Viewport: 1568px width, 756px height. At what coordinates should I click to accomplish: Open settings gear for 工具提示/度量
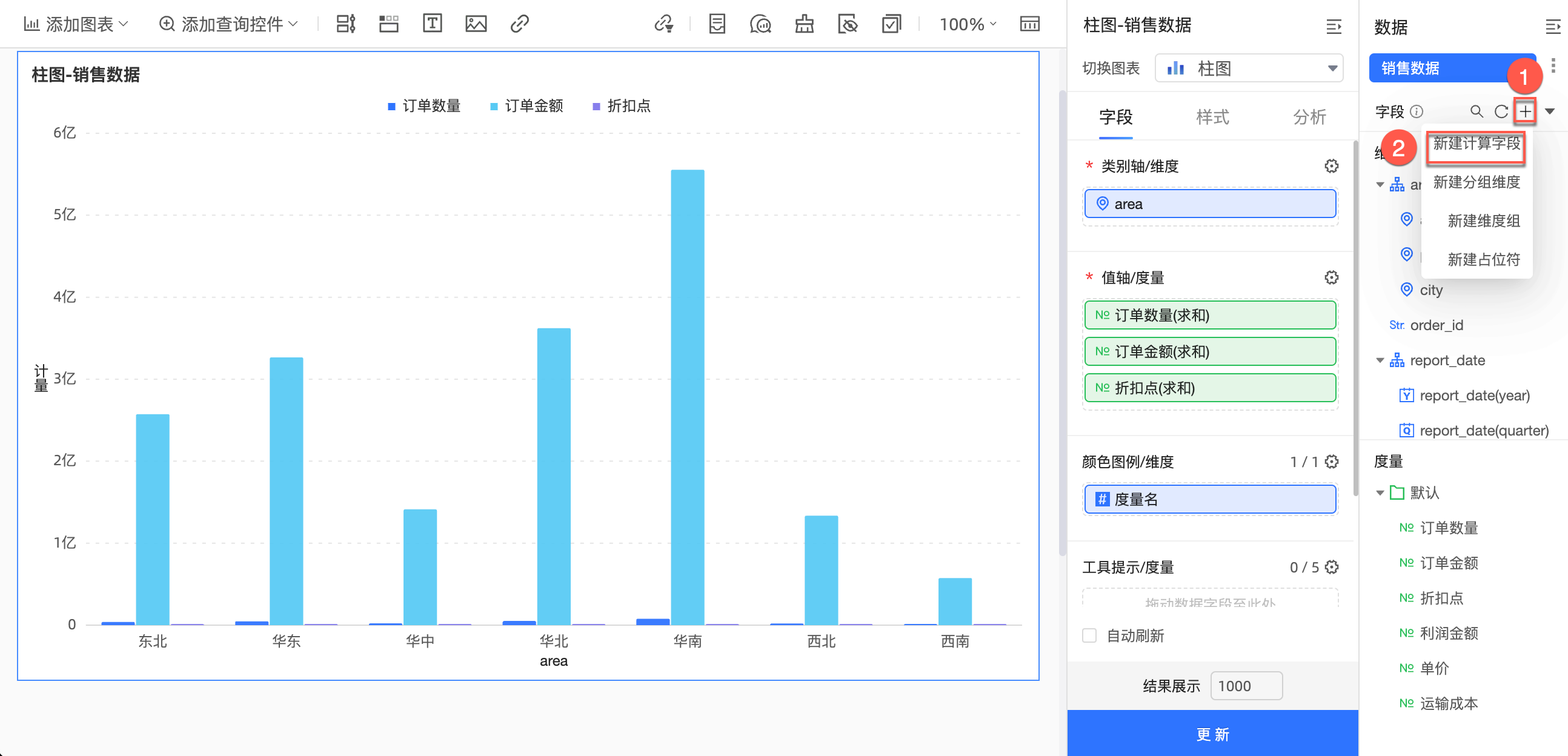tap(1331, 566)
